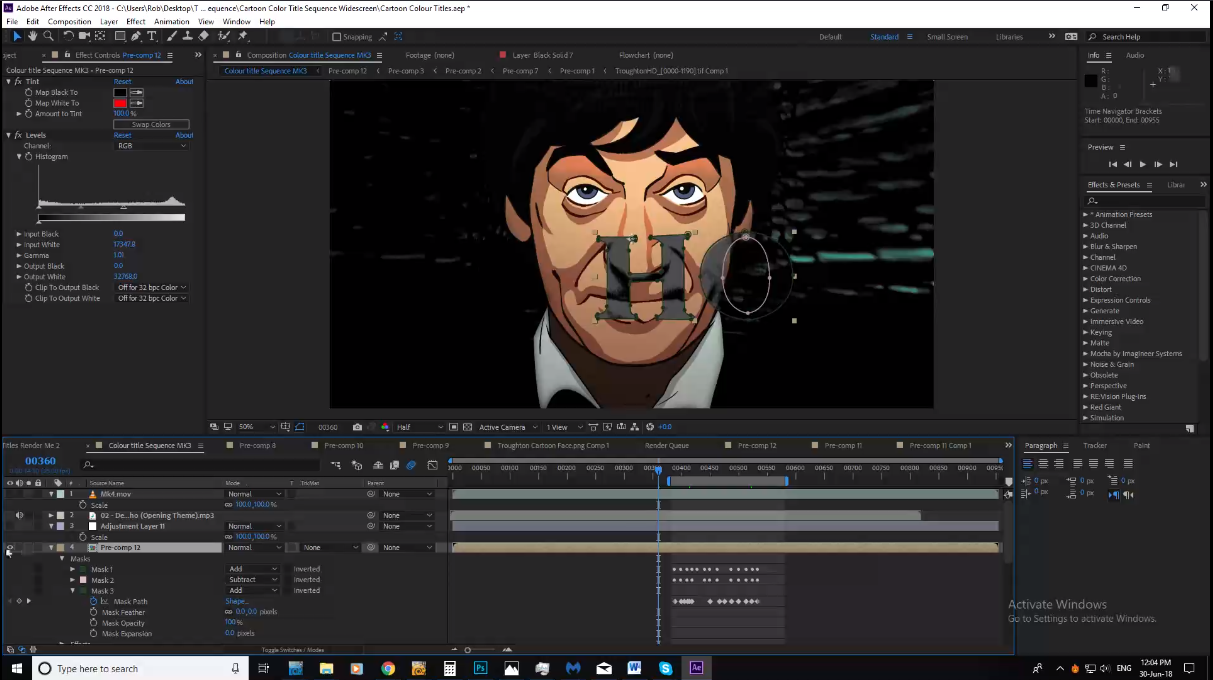Screen dimensions: 1213x680
Task: Mute audio of the Opening Theme mp3 layer
Action: pyautogui.click(x=19, y=515)
